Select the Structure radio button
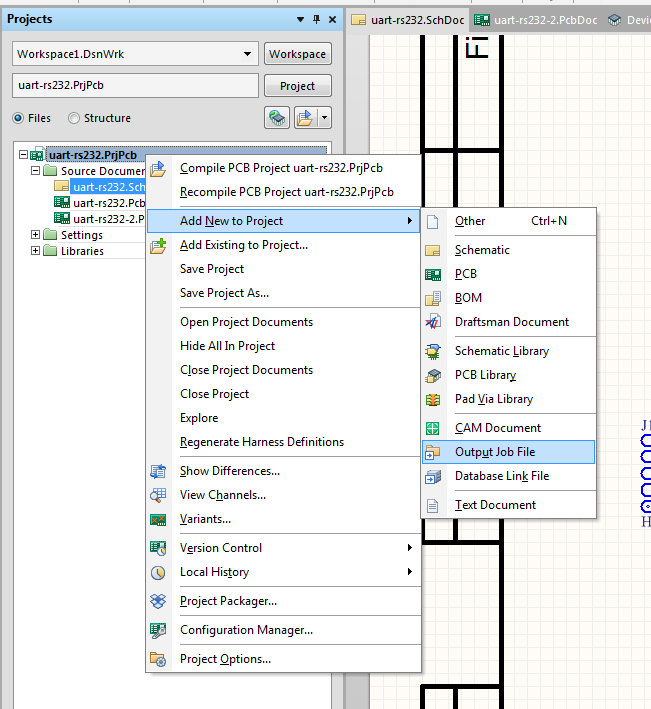 (x=74, y=118)
